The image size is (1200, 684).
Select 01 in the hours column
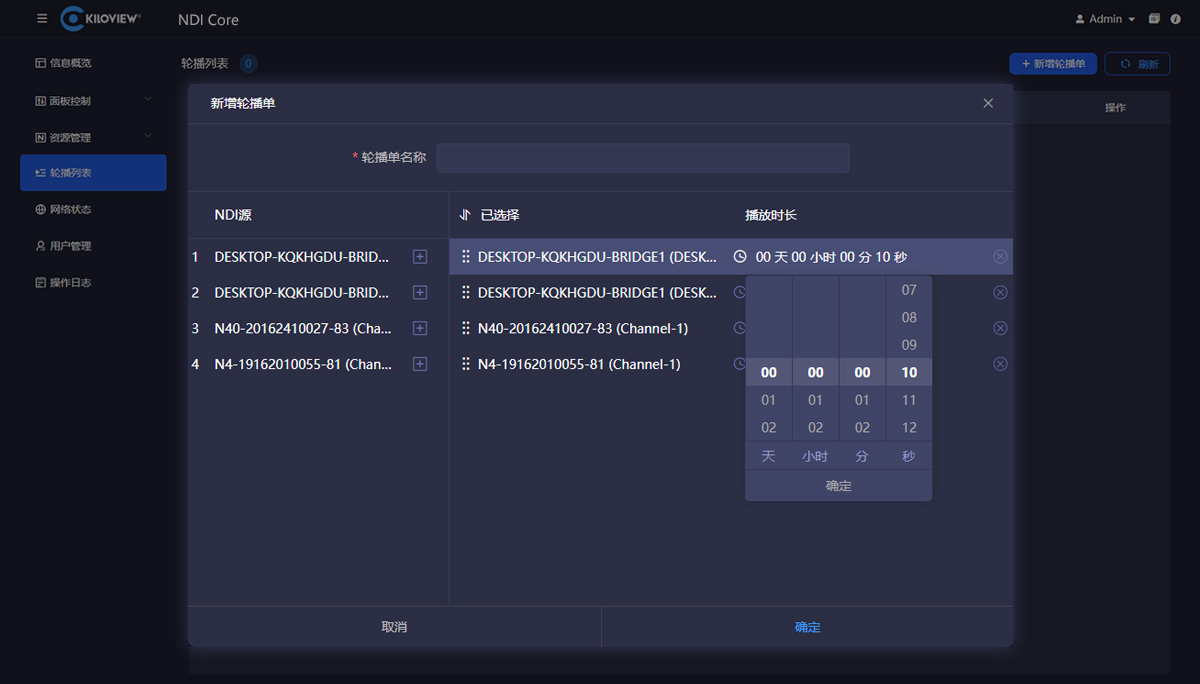point(815,400)
